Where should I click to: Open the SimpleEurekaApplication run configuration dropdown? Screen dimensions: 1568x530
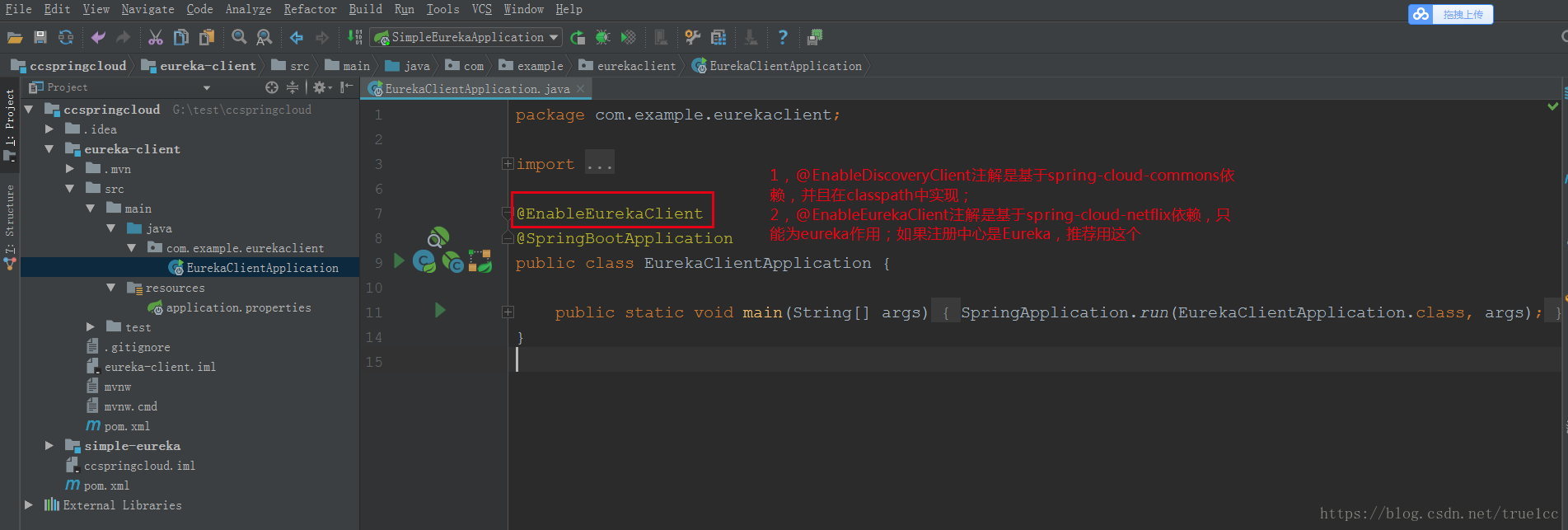467,37
